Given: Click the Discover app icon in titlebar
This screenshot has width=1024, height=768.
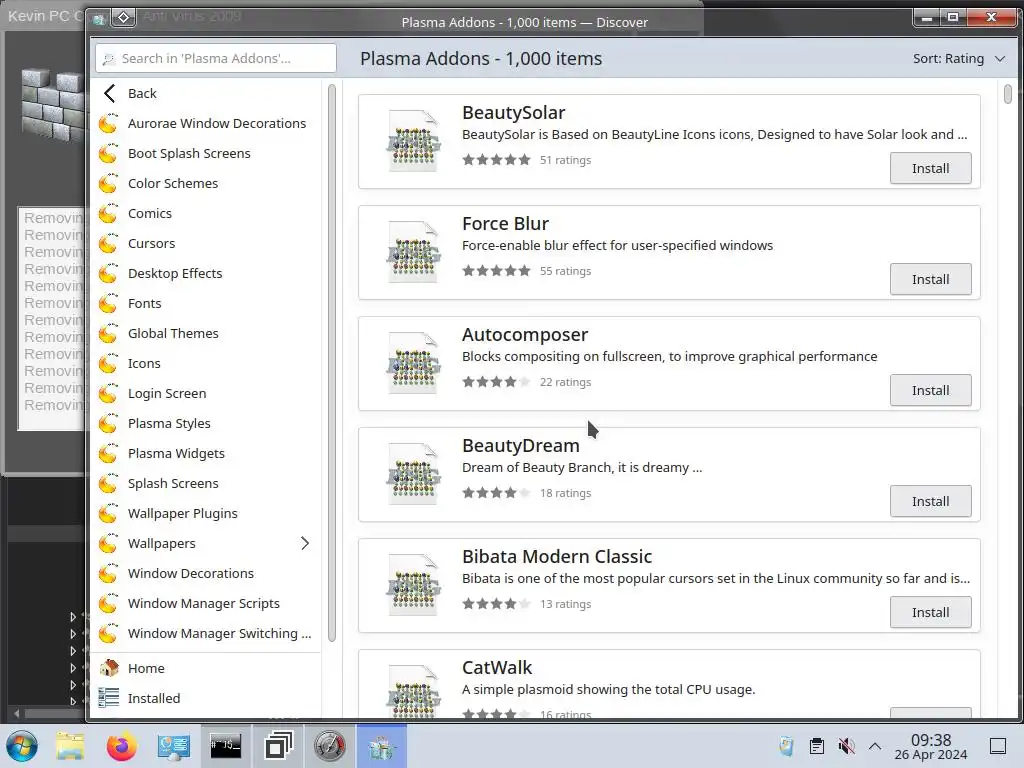Looking at the screenshot, I should 99,20.
